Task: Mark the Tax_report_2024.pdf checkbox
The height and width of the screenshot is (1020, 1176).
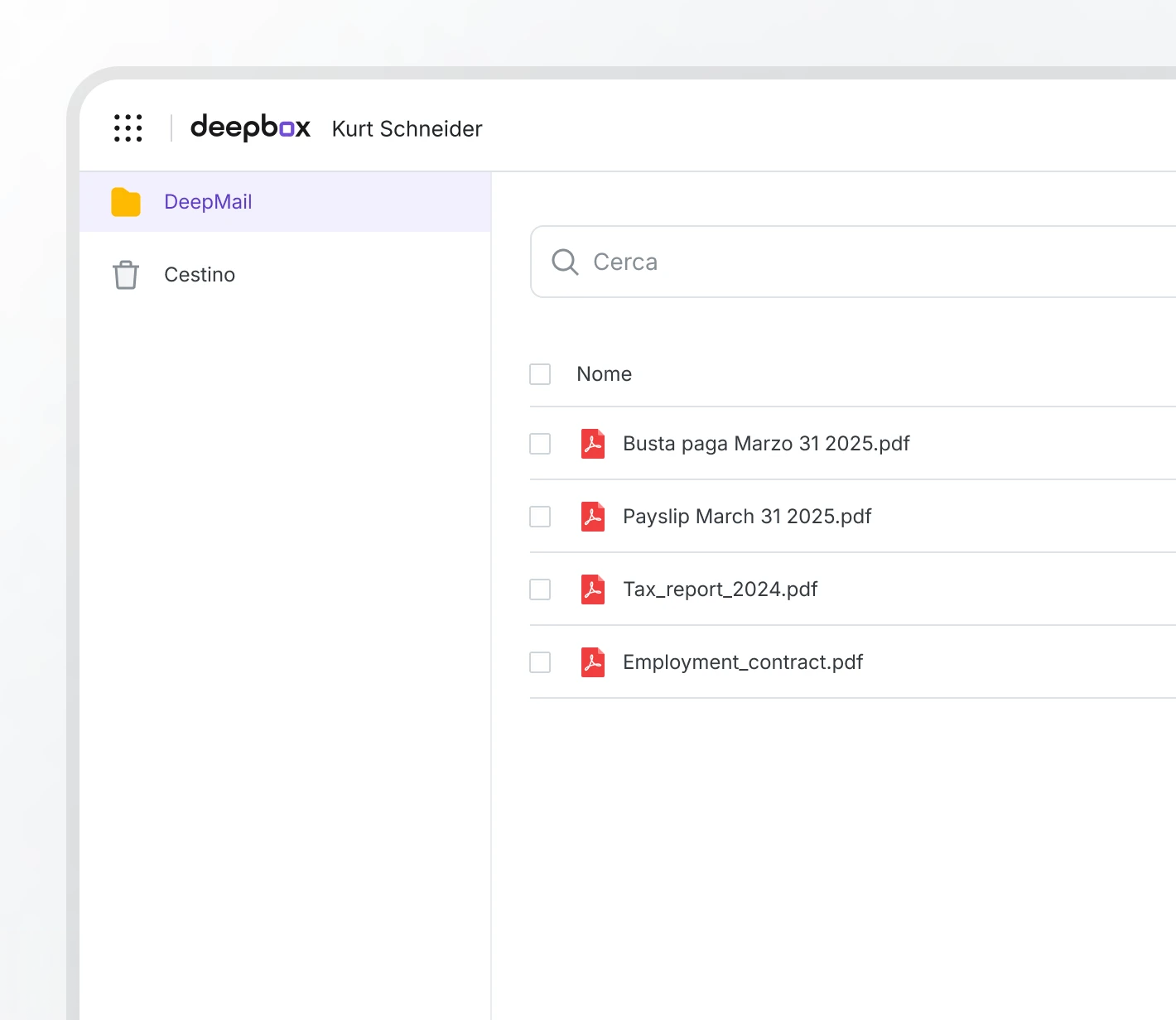Action: click(540, 589)
